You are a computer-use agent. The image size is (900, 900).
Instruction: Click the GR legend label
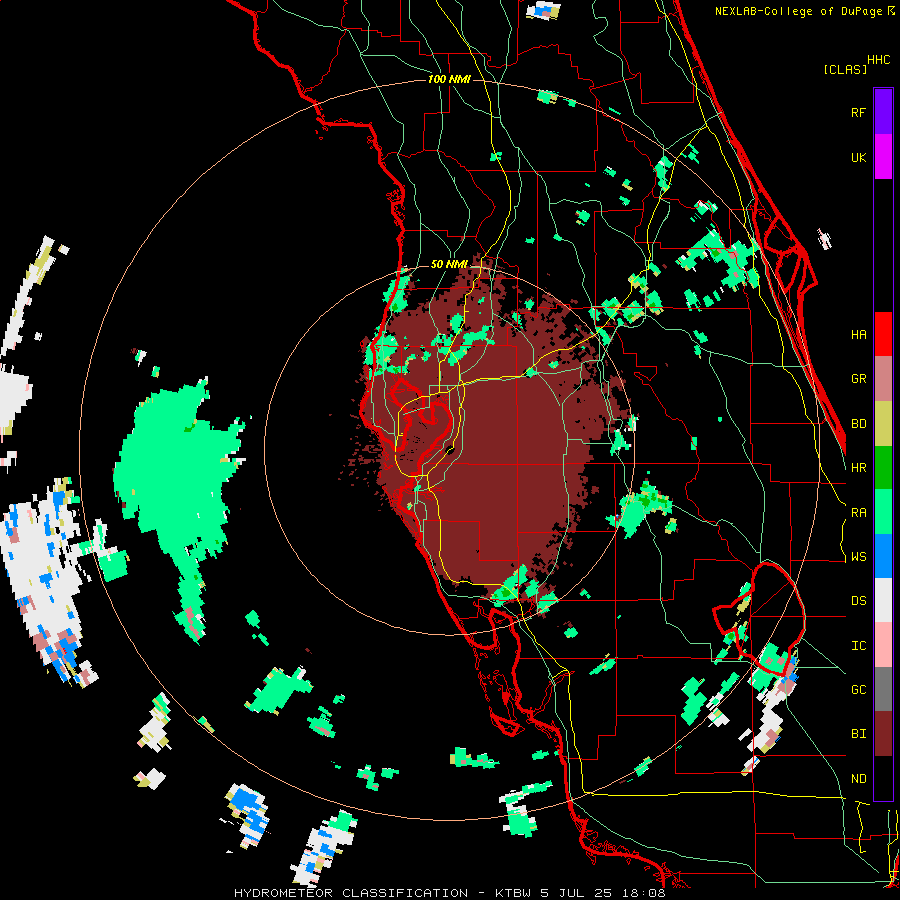point(858,379)
